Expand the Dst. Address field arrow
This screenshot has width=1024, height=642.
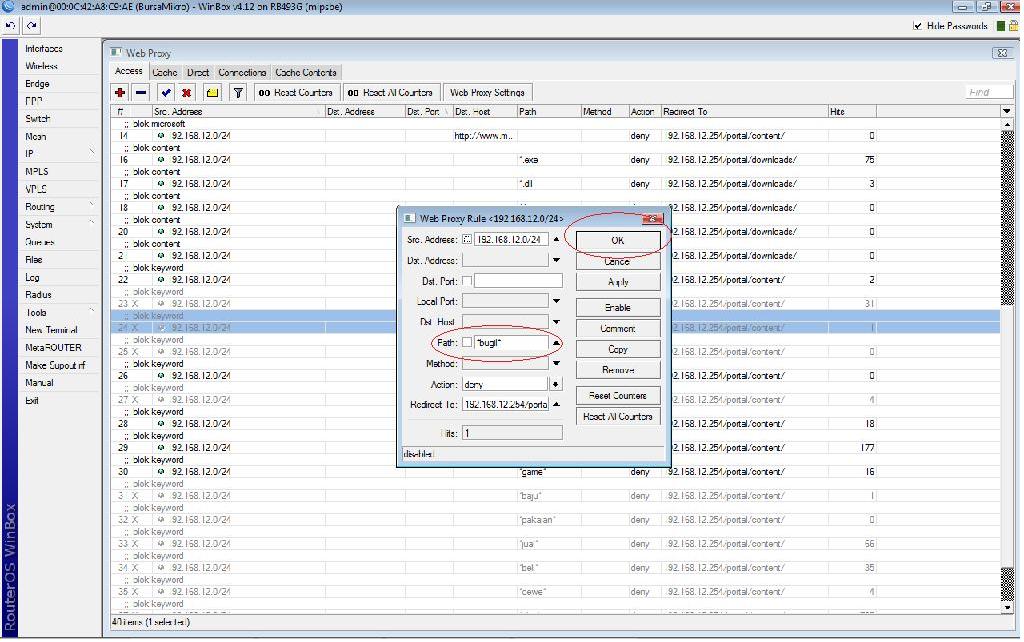coord(556,260)
